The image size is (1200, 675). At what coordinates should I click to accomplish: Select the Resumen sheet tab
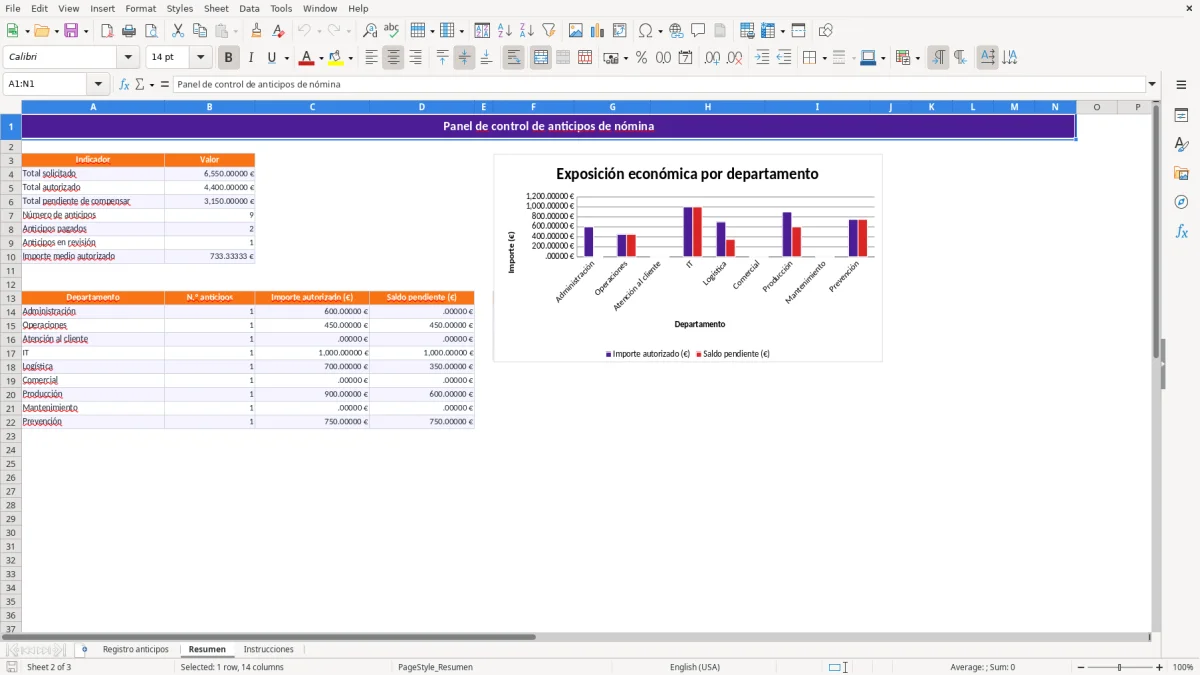(x=207, y=650)
